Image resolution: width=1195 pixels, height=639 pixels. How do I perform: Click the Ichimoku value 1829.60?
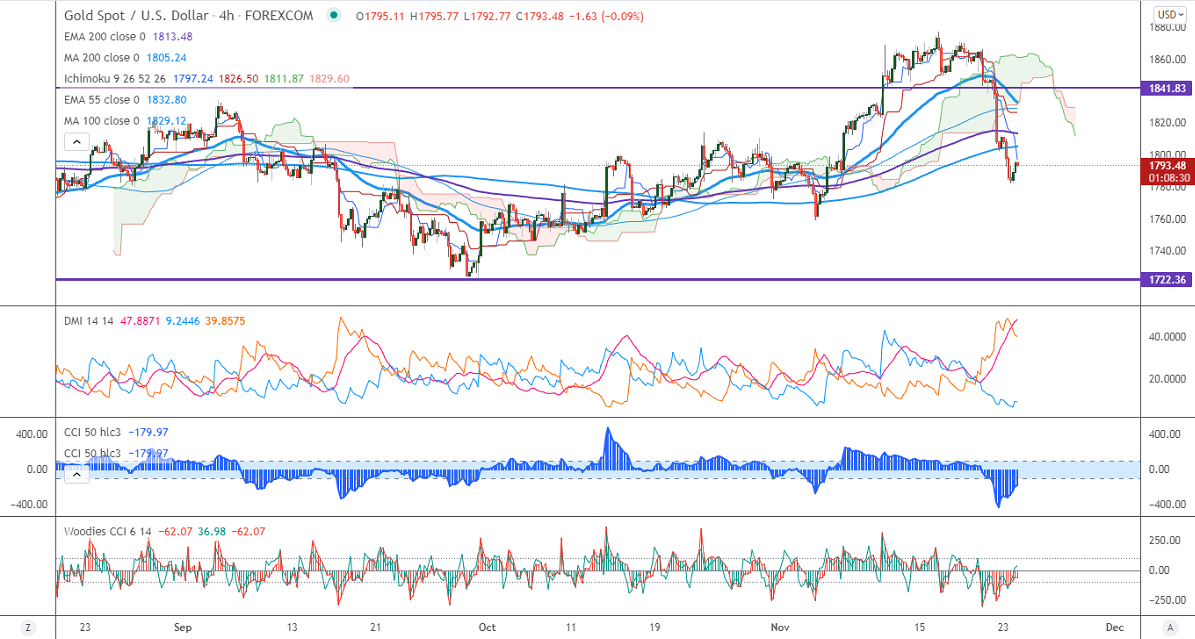coord(329,79)
